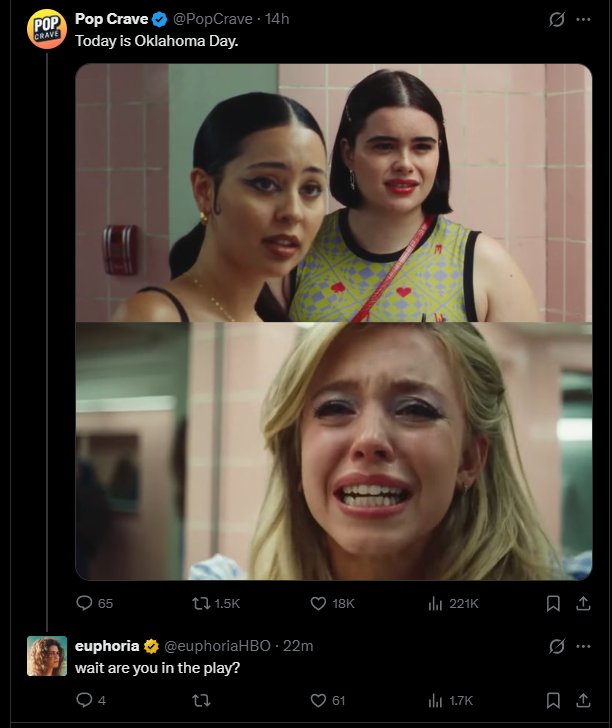The width and height of the screenshot is (612, 728).
Task: Repost the euphoria reply
Action: click(201, 700)
